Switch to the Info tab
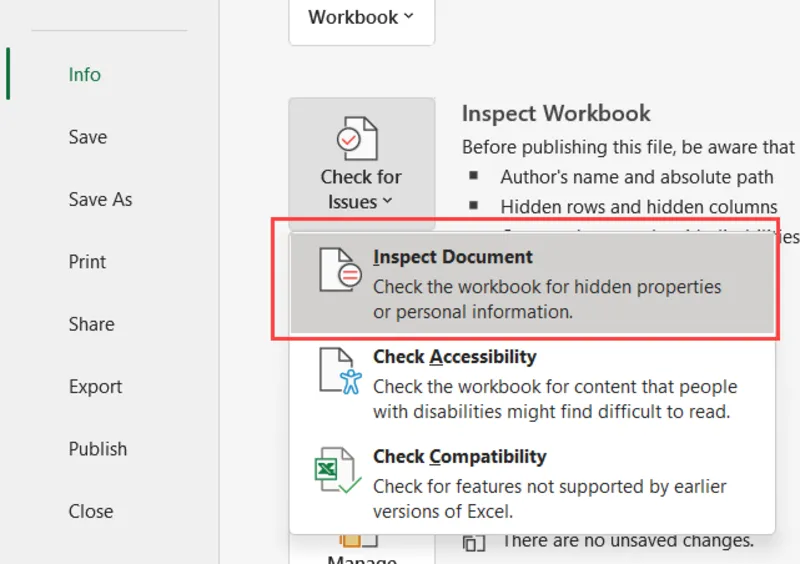The image size is (800, 564). 85,75
